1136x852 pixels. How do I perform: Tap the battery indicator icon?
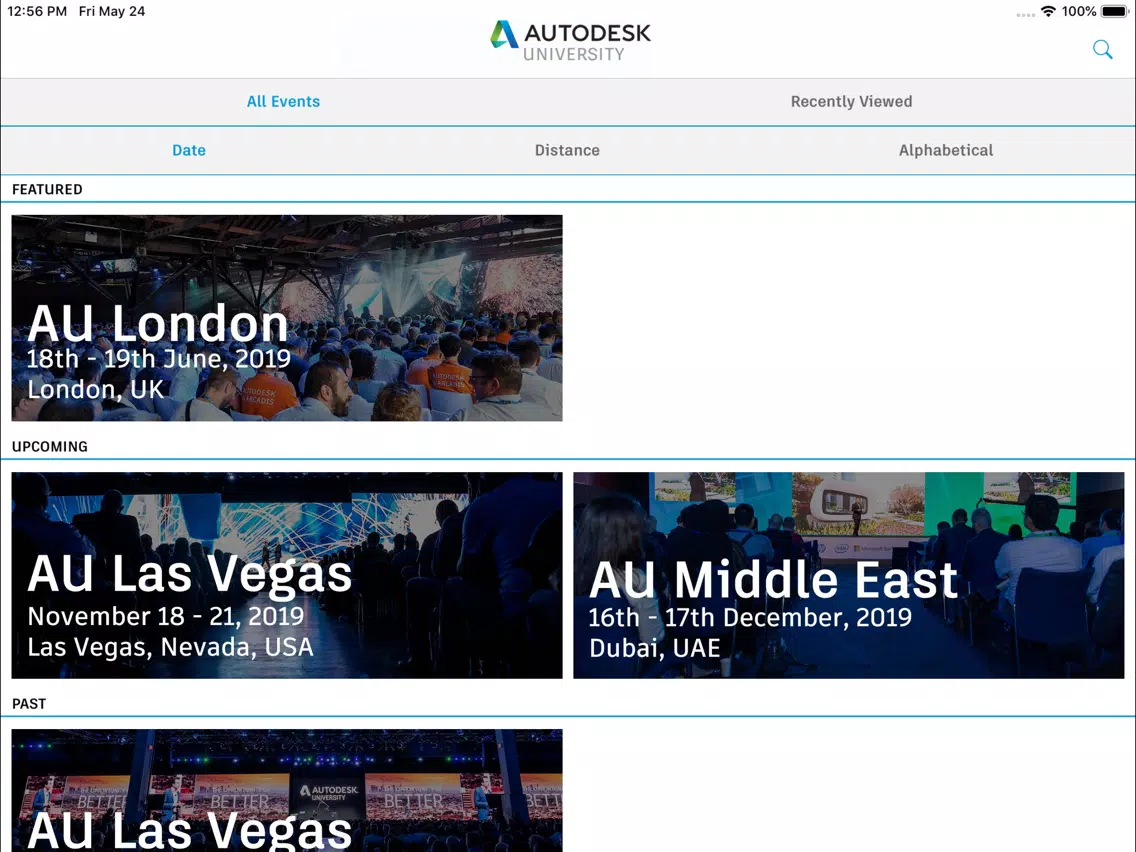(x=1114, y=12)
